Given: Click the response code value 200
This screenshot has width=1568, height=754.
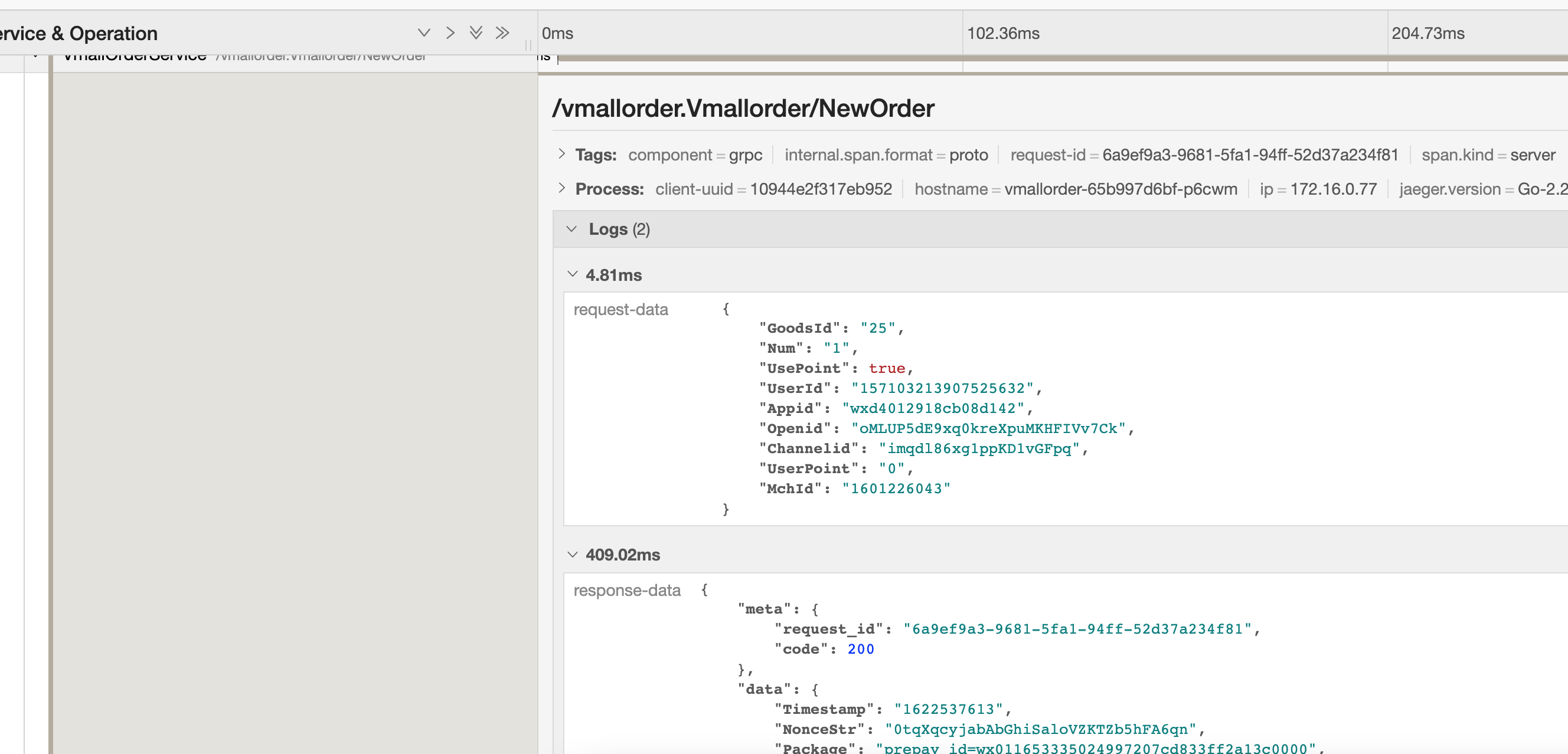Looking at the screenshot, I should pyautogui.click(x=861, y=650).
